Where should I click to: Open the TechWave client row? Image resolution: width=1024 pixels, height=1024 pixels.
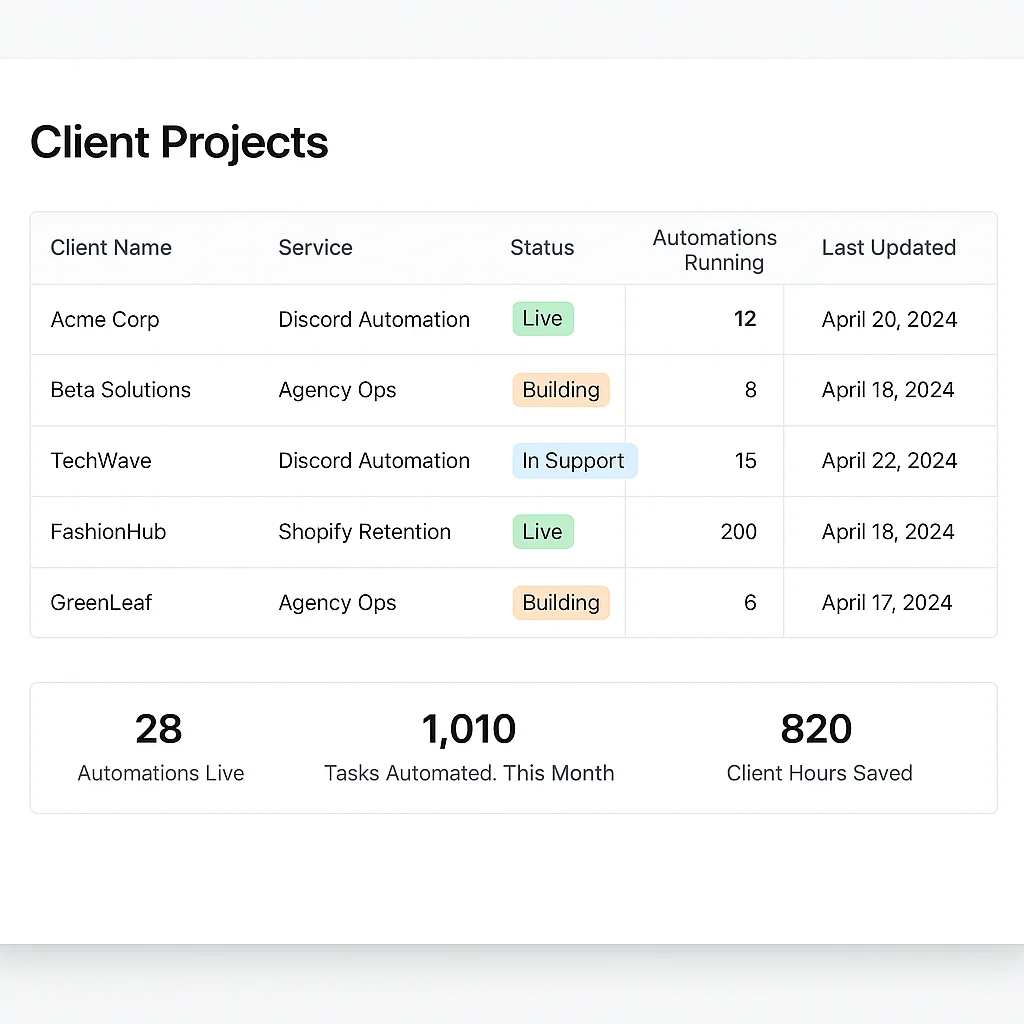[514, 461]
